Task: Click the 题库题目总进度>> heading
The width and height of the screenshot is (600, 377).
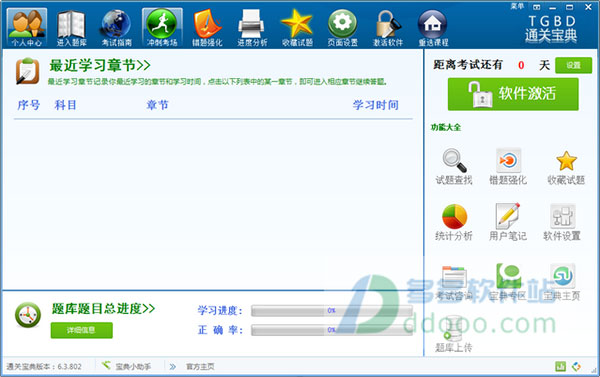Action: [103, 308]
